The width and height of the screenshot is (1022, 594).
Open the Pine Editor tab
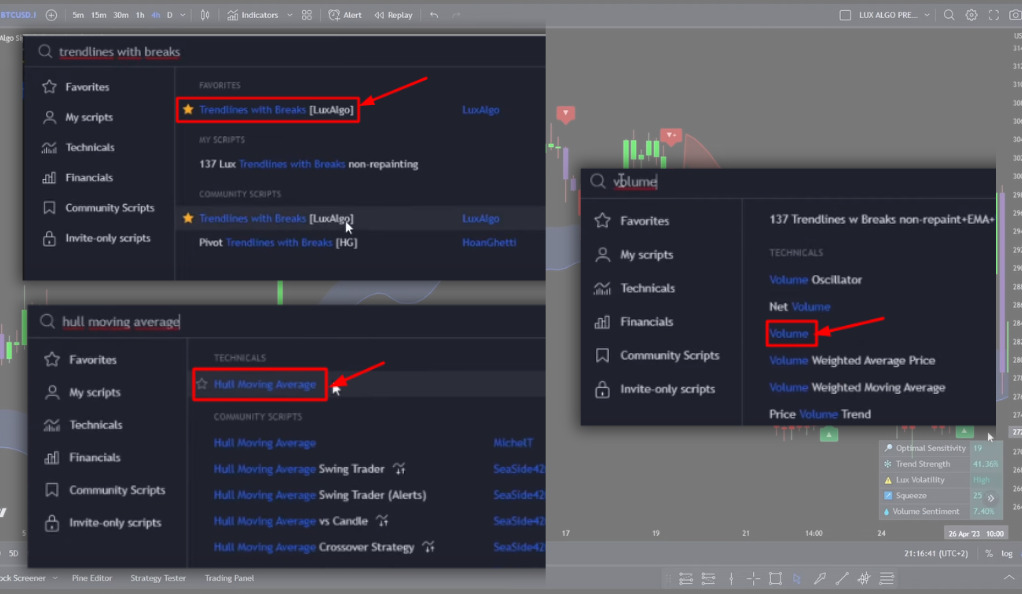tap(92, 578)
